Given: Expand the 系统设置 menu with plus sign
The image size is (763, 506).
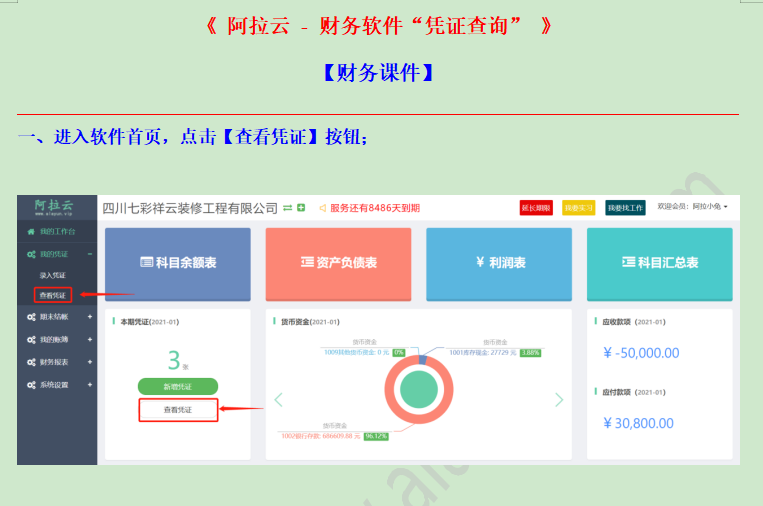Looking at the screenshot, I should (90, 385).
